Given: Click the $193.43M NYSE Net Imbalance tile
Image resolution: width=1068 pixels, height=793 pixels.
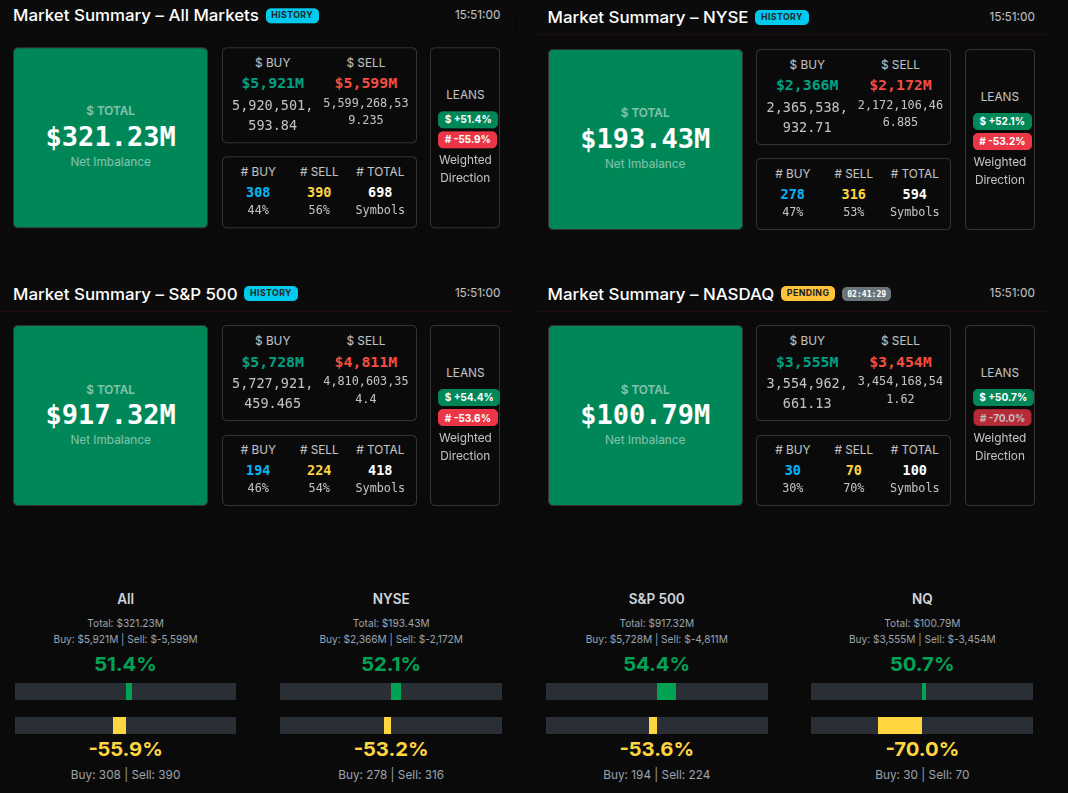Looking at the screenshot, I should pos(645,139).
